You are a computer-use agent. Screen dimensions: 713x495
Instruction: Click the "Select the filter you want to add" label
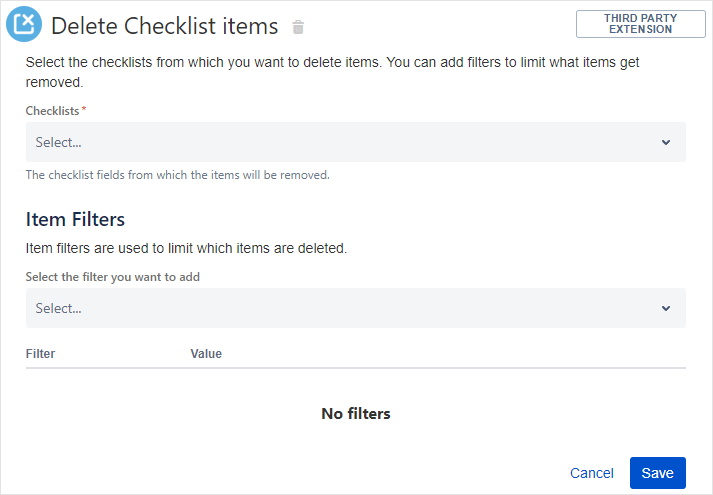pos(112,277)
